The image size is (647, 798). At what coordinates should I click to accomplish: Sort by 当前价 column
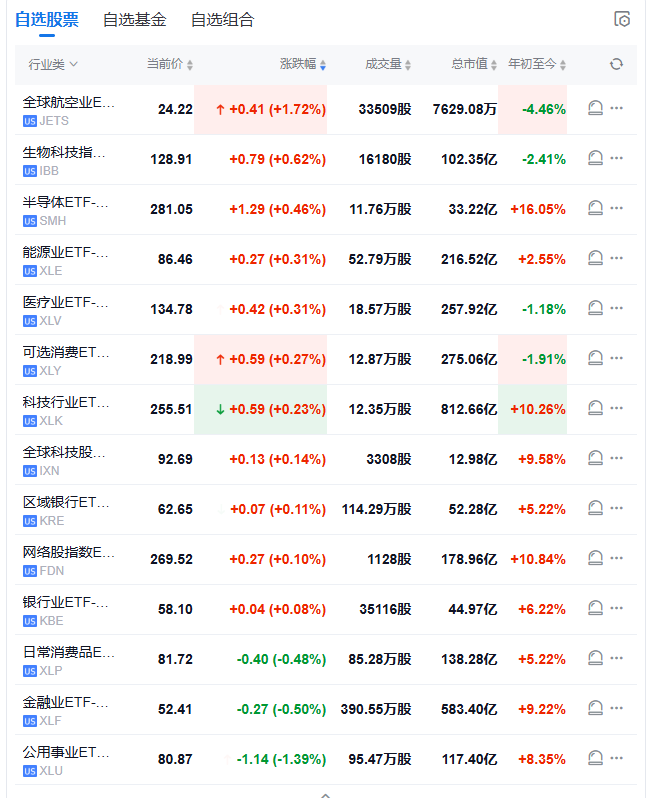point(170,64)
